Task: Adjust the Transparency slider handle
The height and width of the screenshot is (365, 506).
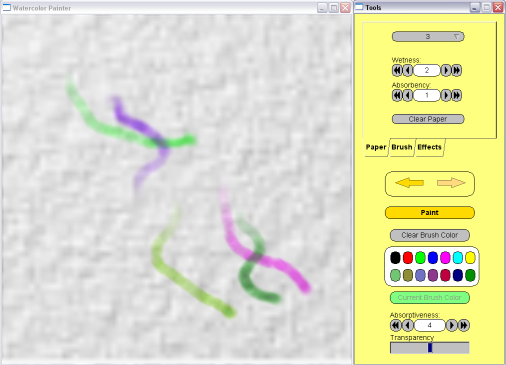Action: point(430,348)
